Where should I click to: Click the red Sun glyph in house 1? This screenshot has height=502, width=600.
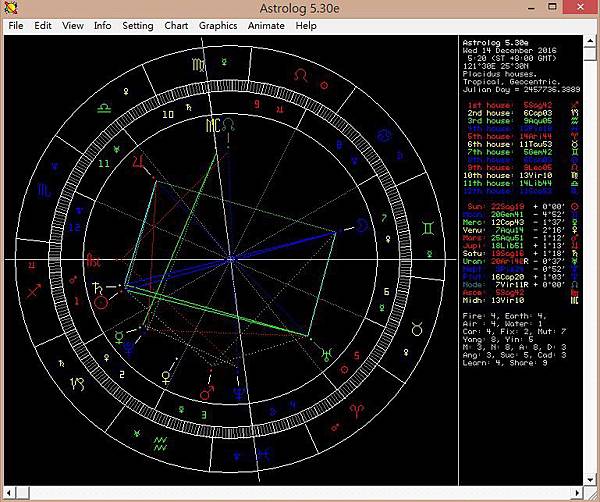pos(101,302)
